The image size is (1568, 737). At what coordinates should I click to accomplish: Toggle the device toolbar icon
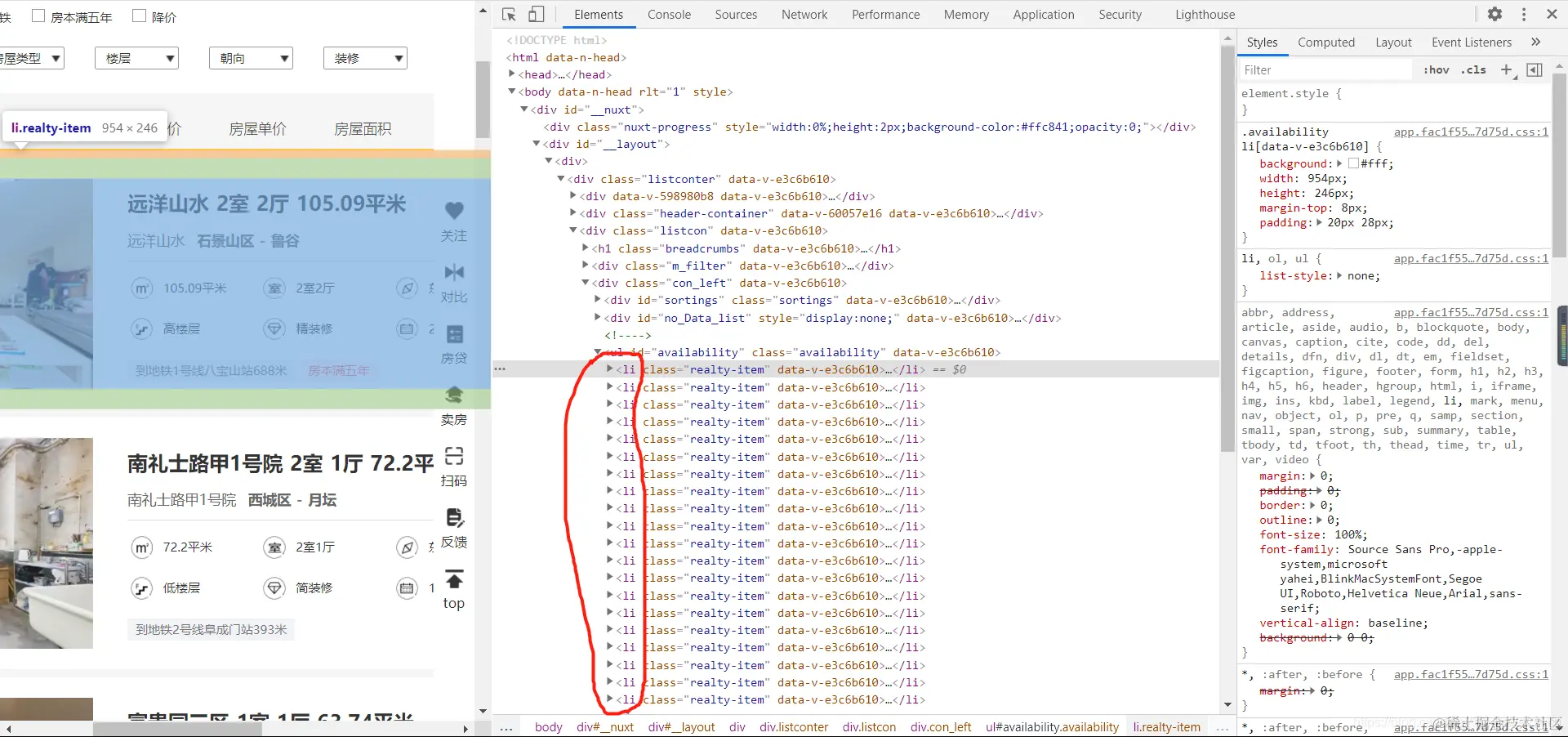coord(537,15)
